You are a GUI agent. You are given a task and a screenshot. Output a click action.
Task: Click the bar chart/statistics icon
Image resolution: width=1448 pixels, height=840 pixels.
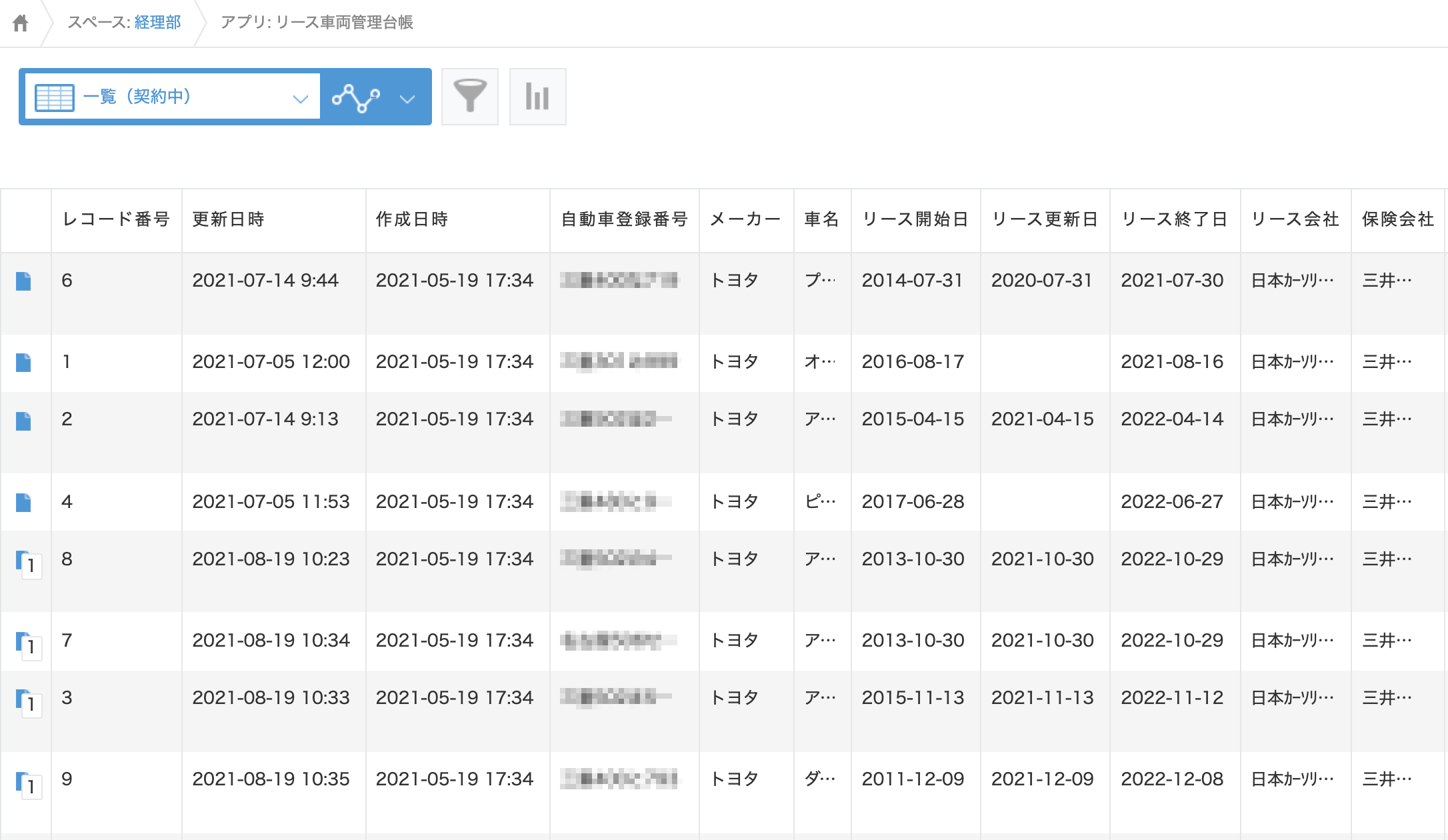[x=536, y=96]
